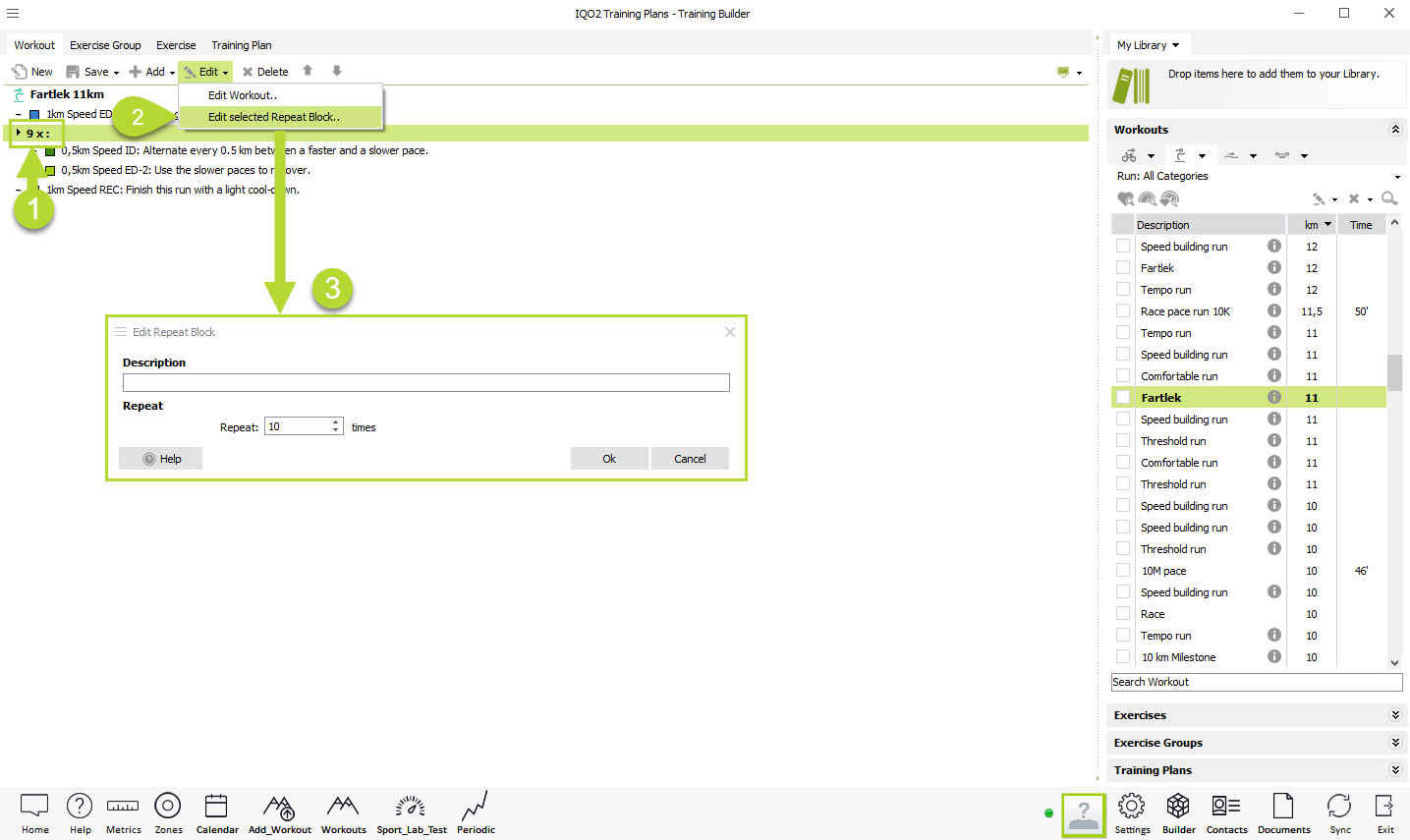Expand the Training Plans section
This screenshot has height=840, width=1410.
pyautogui.click(x=1394, y=770)
